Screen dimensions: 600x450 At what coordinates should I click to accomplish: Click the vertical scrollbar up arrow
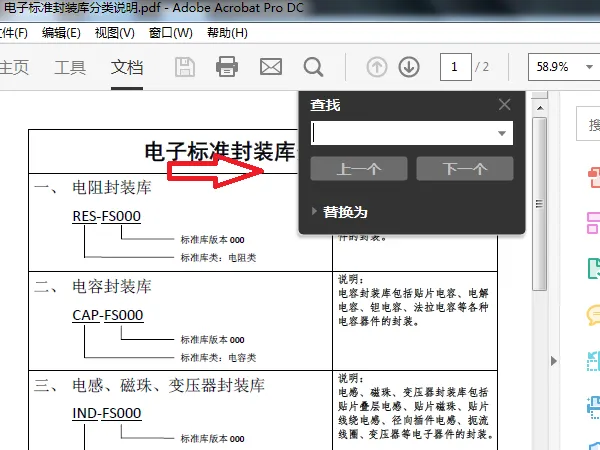[x=540, y=108]
